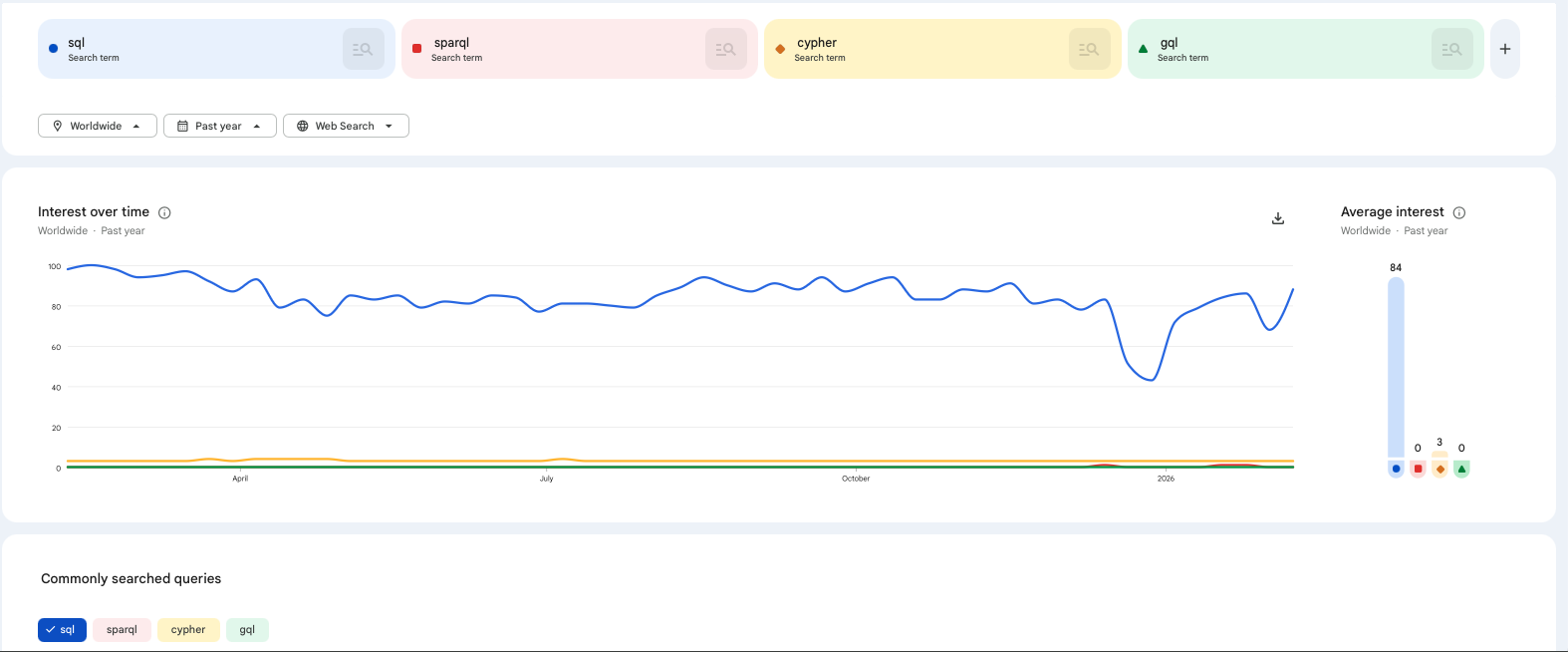Screen dimensions: 1568x652
Task: Click the orange cypher legend marker under average bars
Action: click(1439, 469)
